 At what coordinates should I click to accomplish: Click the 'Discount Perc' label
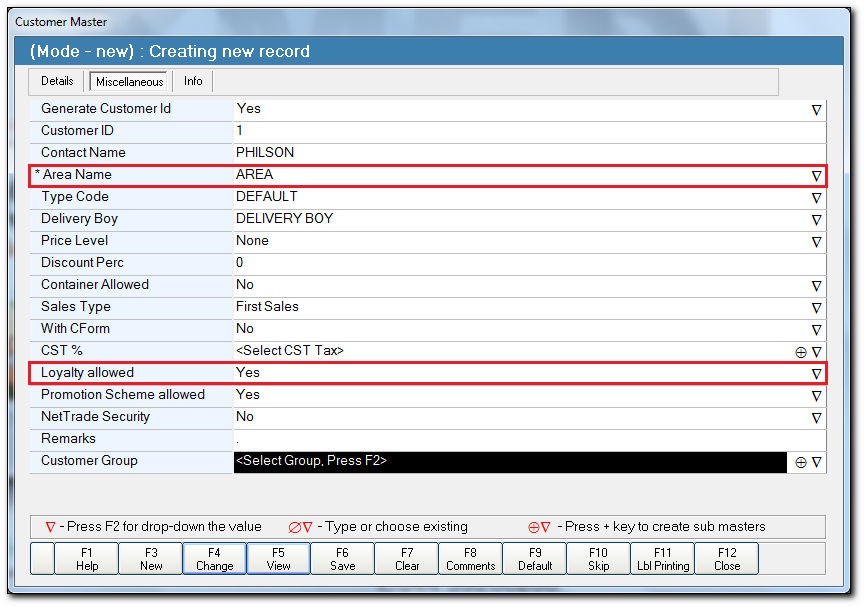pyautogui.click(x=82, y=263)
